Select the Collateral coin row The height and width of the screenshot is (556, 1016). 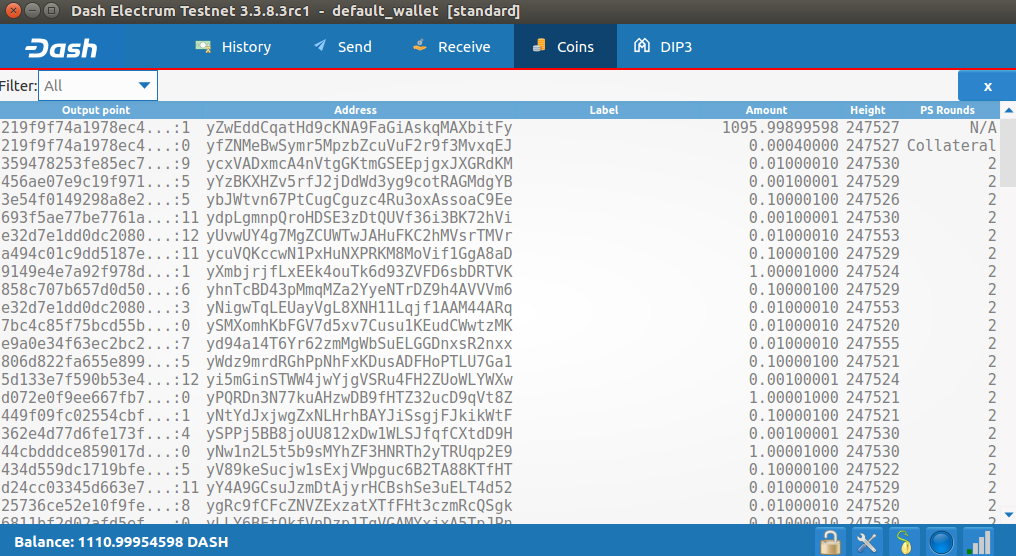click(499, 146)
